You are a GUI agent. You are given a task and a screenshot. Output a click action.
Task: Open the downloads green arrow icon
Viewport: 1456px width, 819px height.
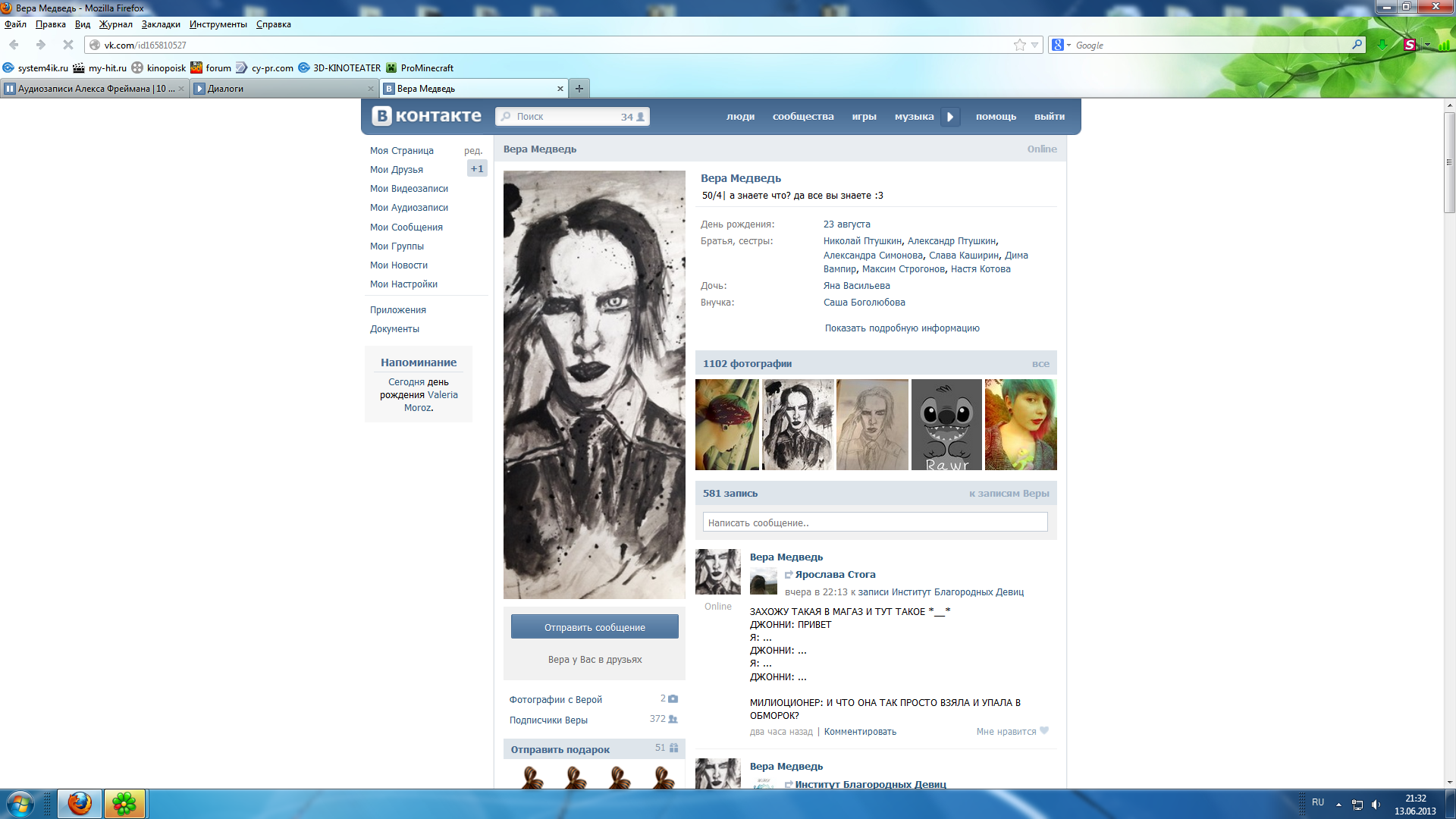[x=1382, y=45]
